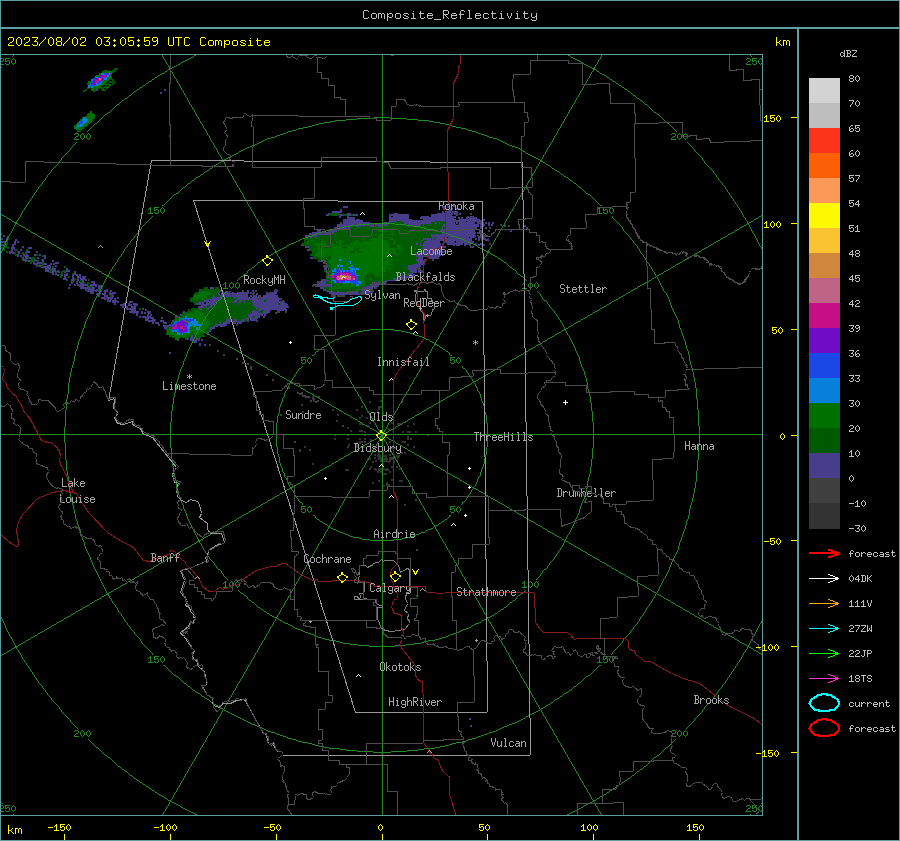
Task: Click the orange 60-57 dBZ color swatch
Action: tap(824, 165)
